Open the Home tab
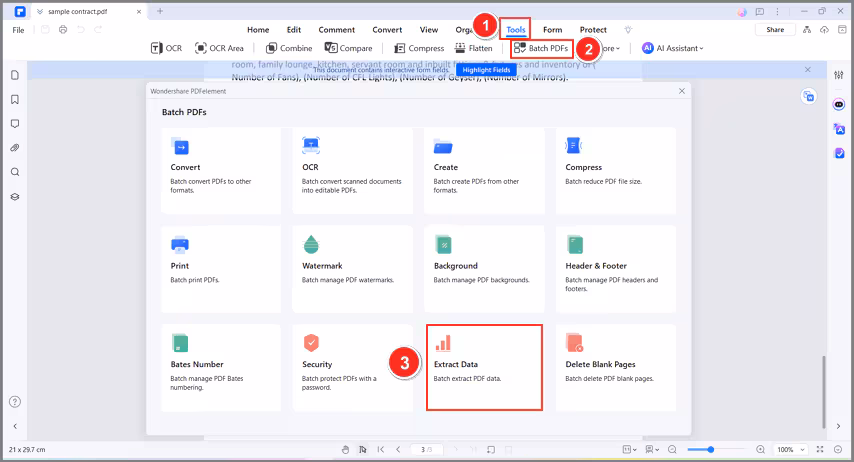854x462 pixels. tap(258, 29)
